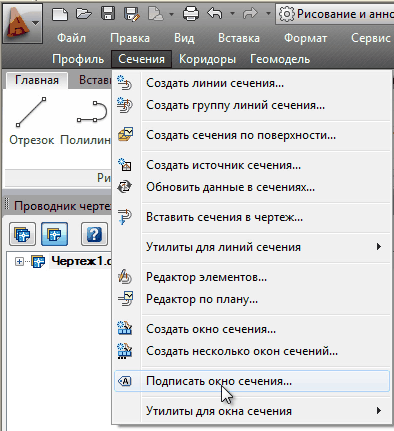Select the Отрезок line tool

[31, 121]
